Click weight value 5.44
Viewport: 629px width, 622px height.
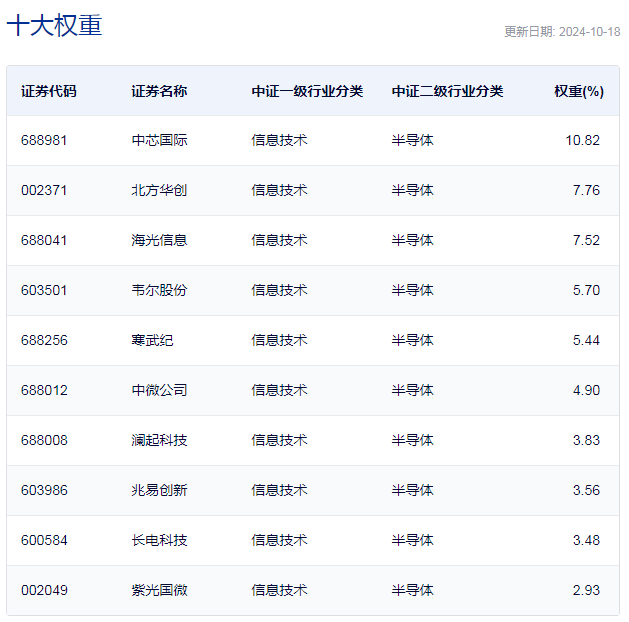coord(586,340)
